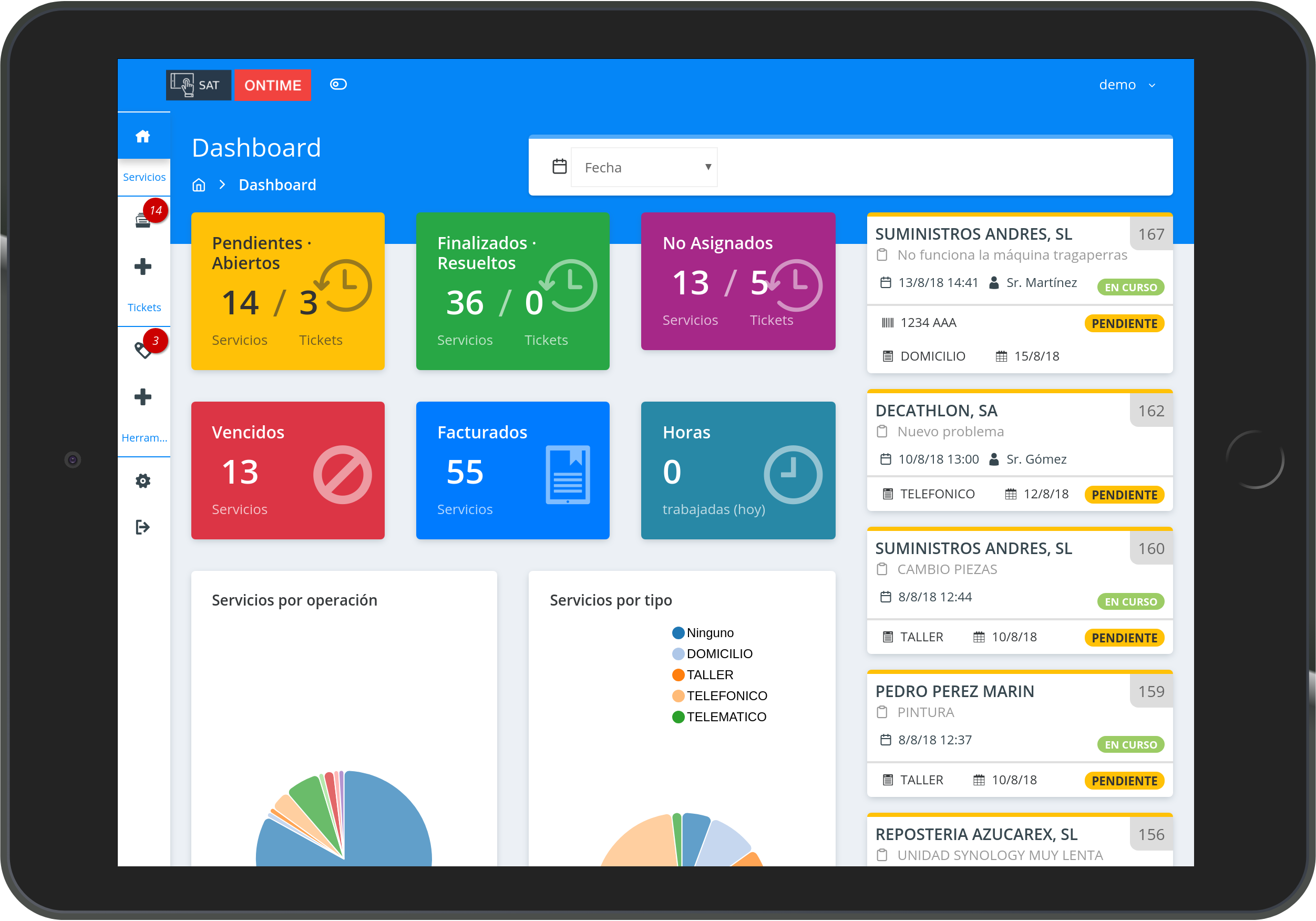Open the Pendientes Abiertos card
1316x921 pixels.
287,291
